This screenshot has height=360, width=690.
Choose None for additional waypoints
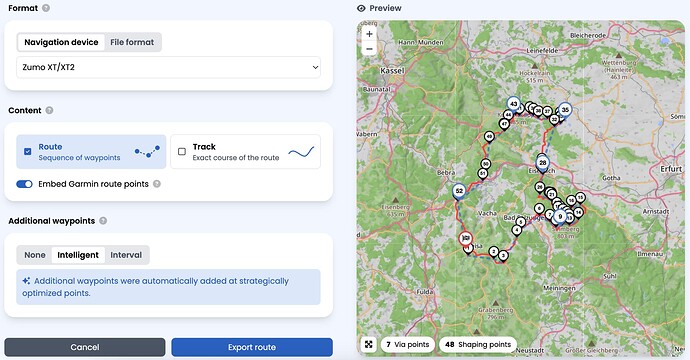point(35,255)
